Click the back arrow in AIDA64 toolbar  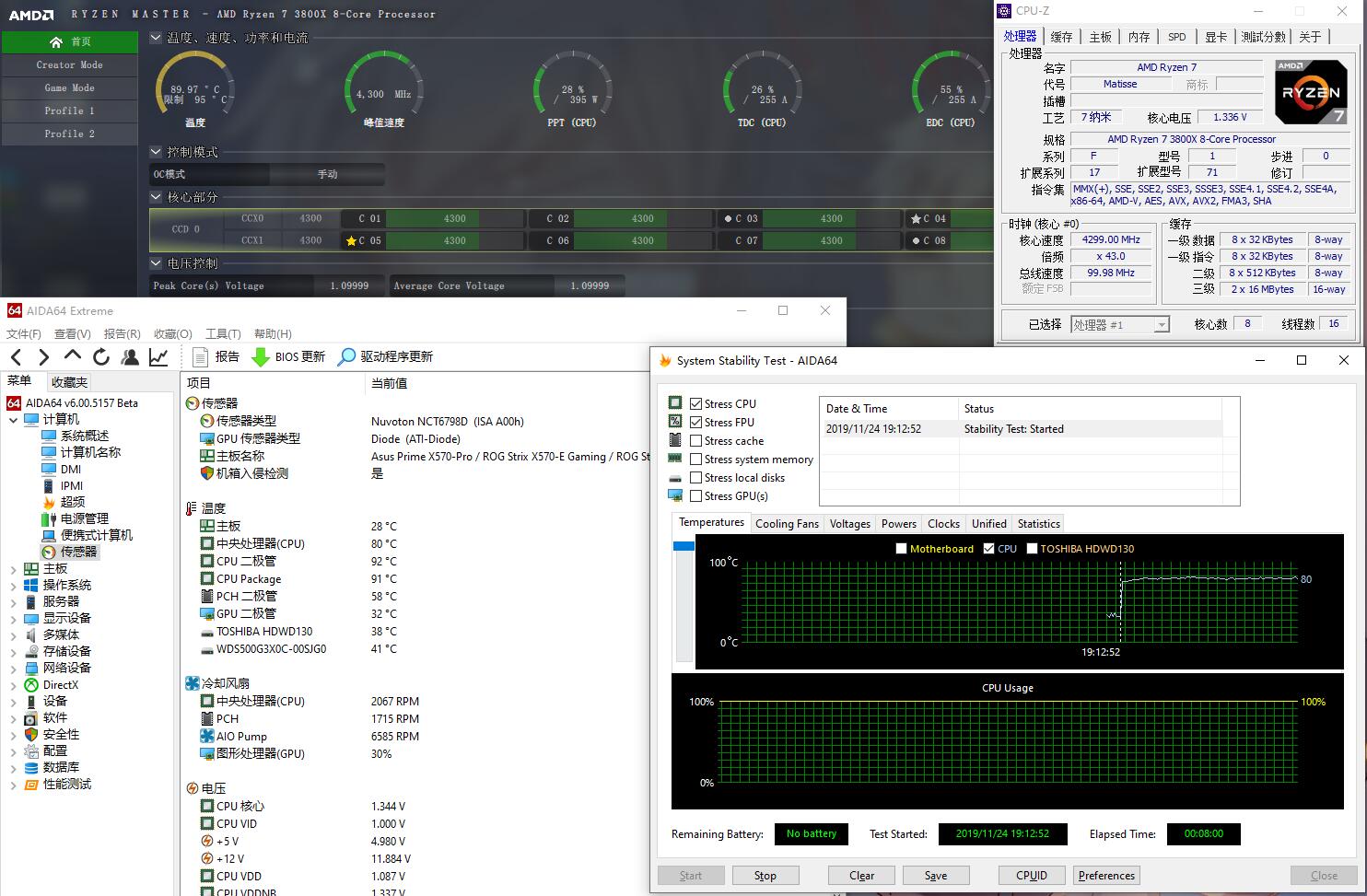(16, 357)
